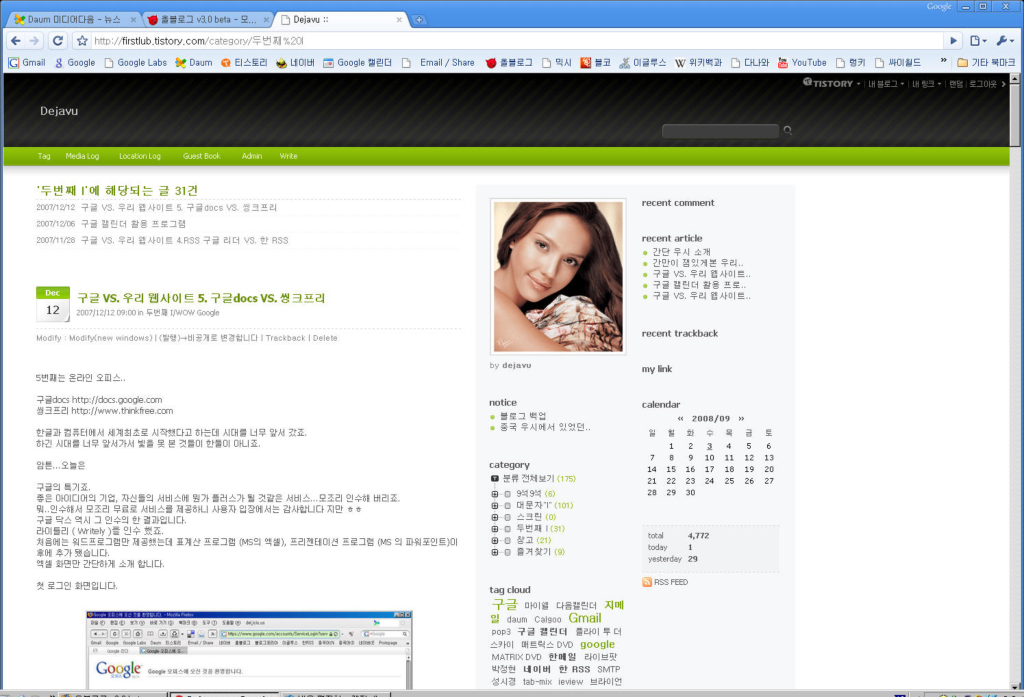Open the 블코 bookmark
Viewport: 1024px width, 697px height.
596,63
